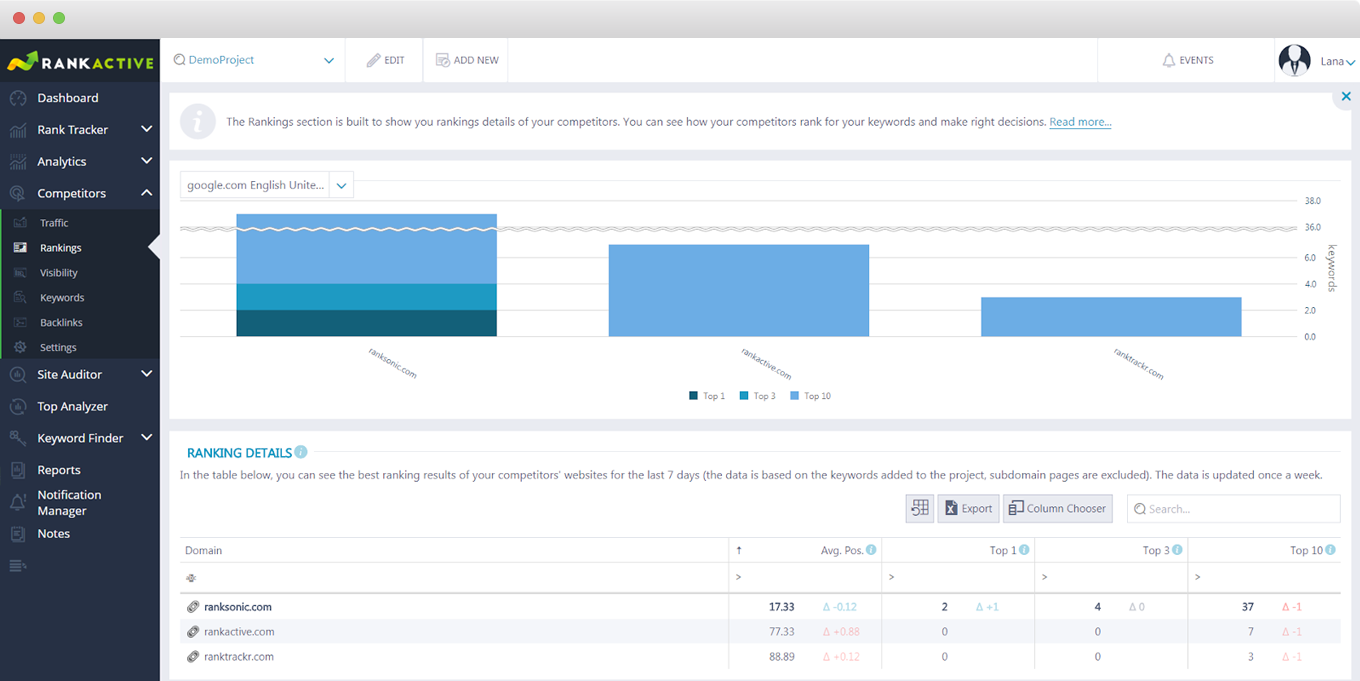The height and width of the screenshot is (681, 1360).
Task: Toggle the Top 3 legend swatch
Action: click(x=744, y=396)
